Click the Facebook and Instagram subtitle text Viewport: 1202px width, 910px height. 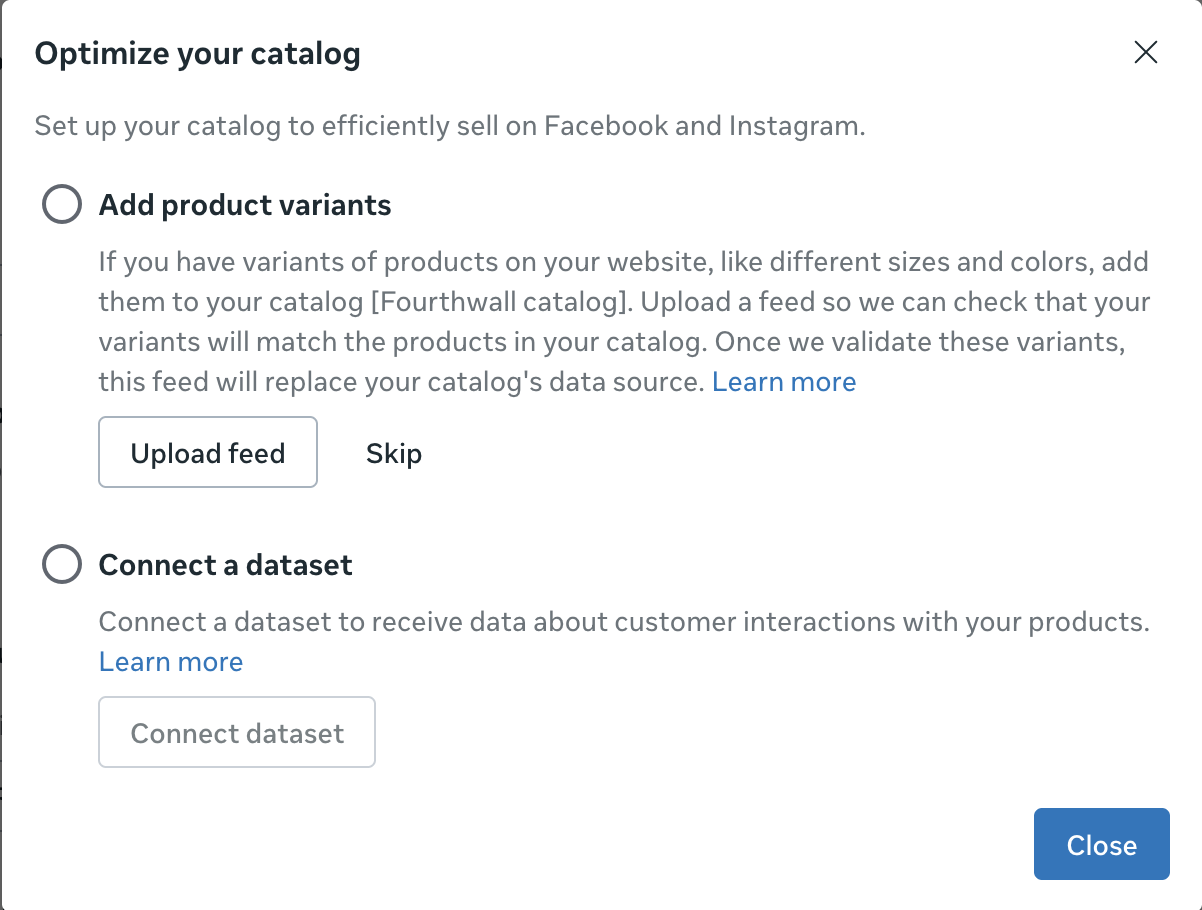pyautogui.click(x=449, y=127)
